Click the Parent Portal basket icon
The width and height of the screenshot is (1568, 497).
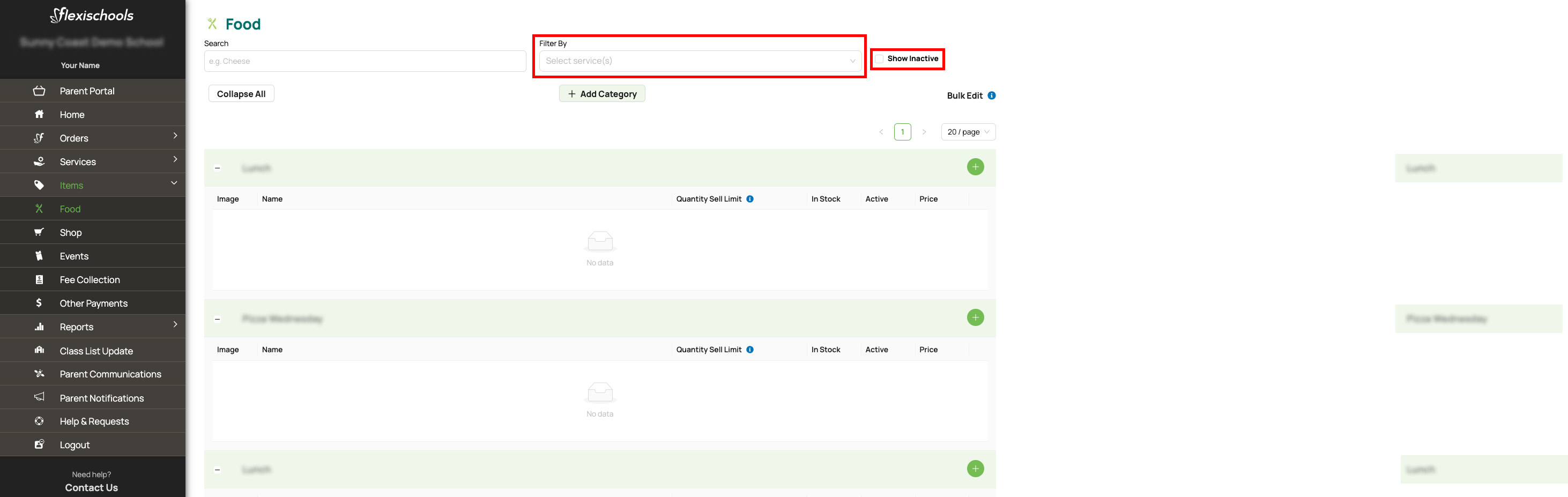(39, 91)
